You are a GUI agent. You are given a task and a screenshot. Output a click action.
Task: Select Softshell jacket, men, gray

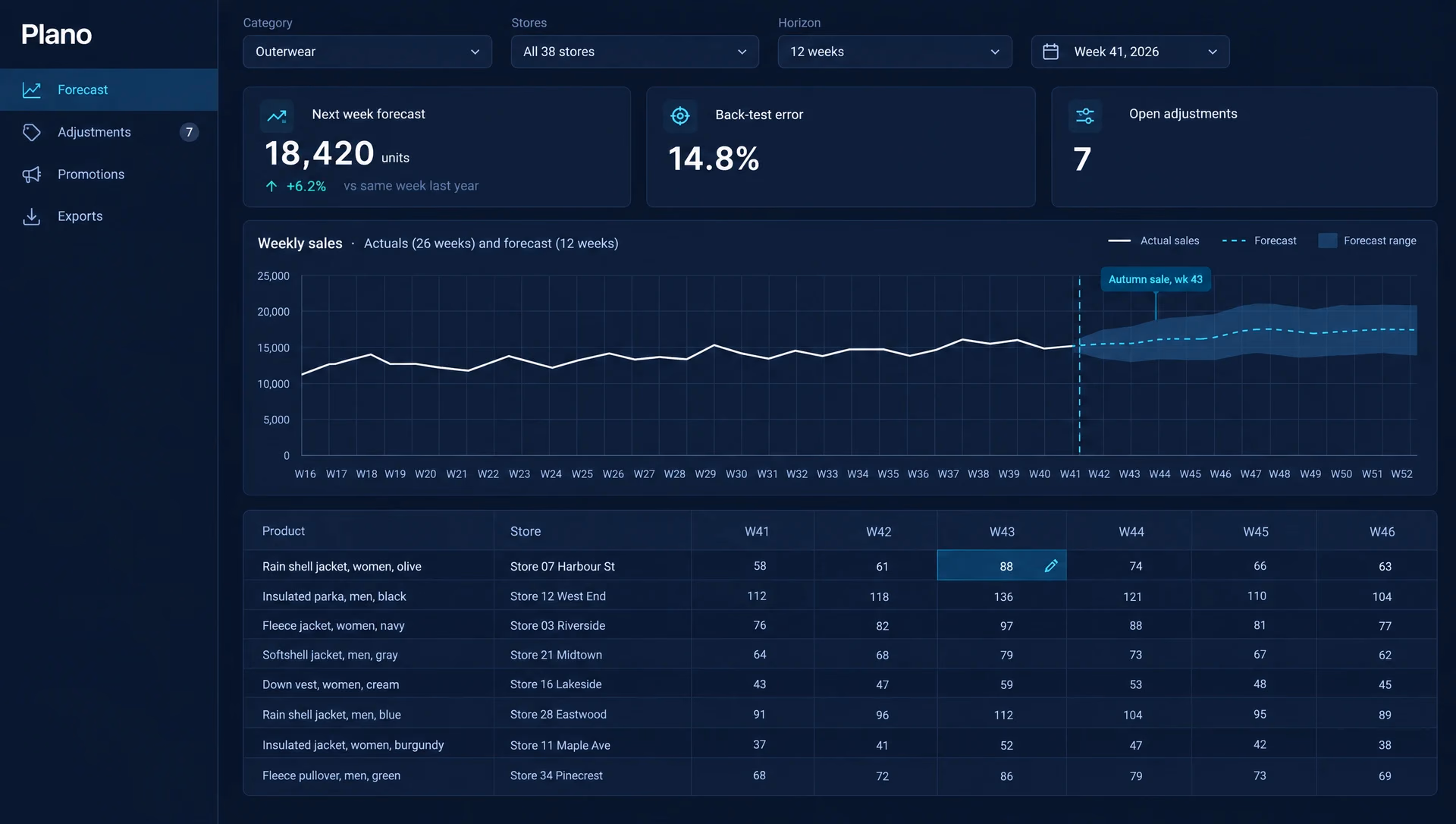[x=330, y=655]
